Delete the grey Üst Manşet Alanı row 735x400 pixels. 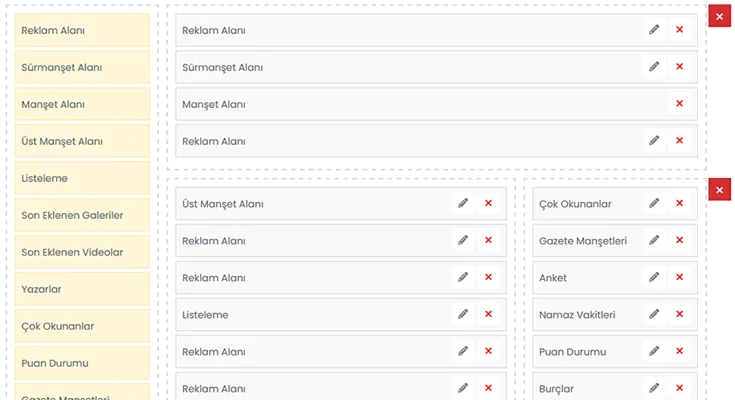(488, 203)
